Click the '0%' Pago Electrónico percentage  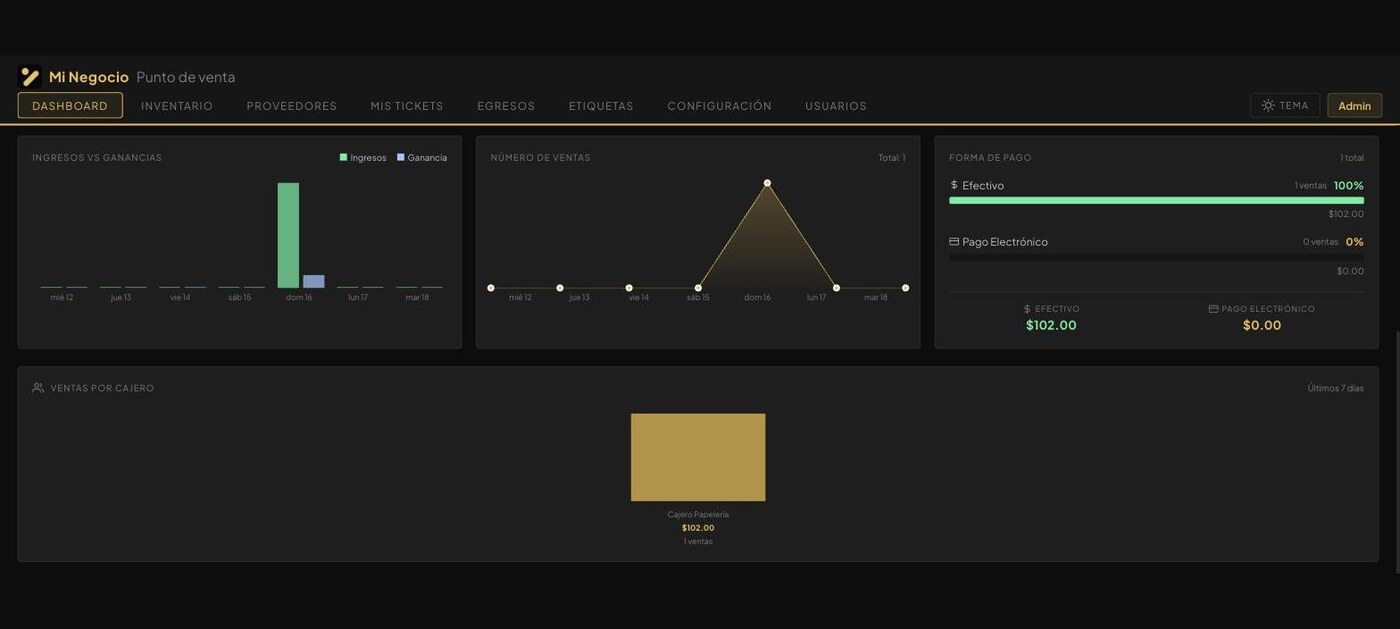point(1355,242)
